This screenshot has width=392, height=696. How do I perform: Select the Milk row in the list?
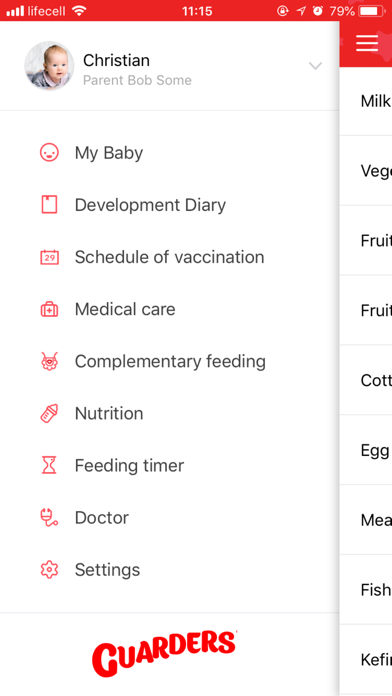pyautogui.click(x=366, y=101)
